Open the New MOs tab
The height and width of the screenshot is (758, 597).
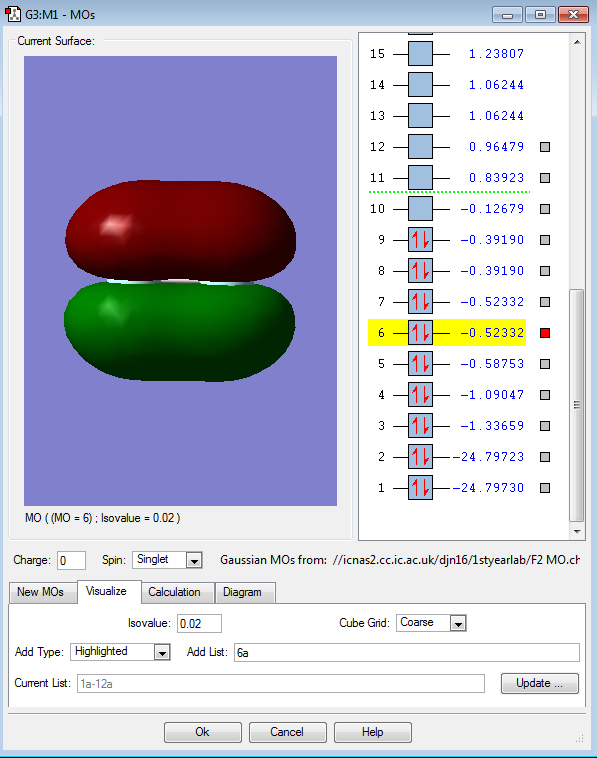(43, 592)
